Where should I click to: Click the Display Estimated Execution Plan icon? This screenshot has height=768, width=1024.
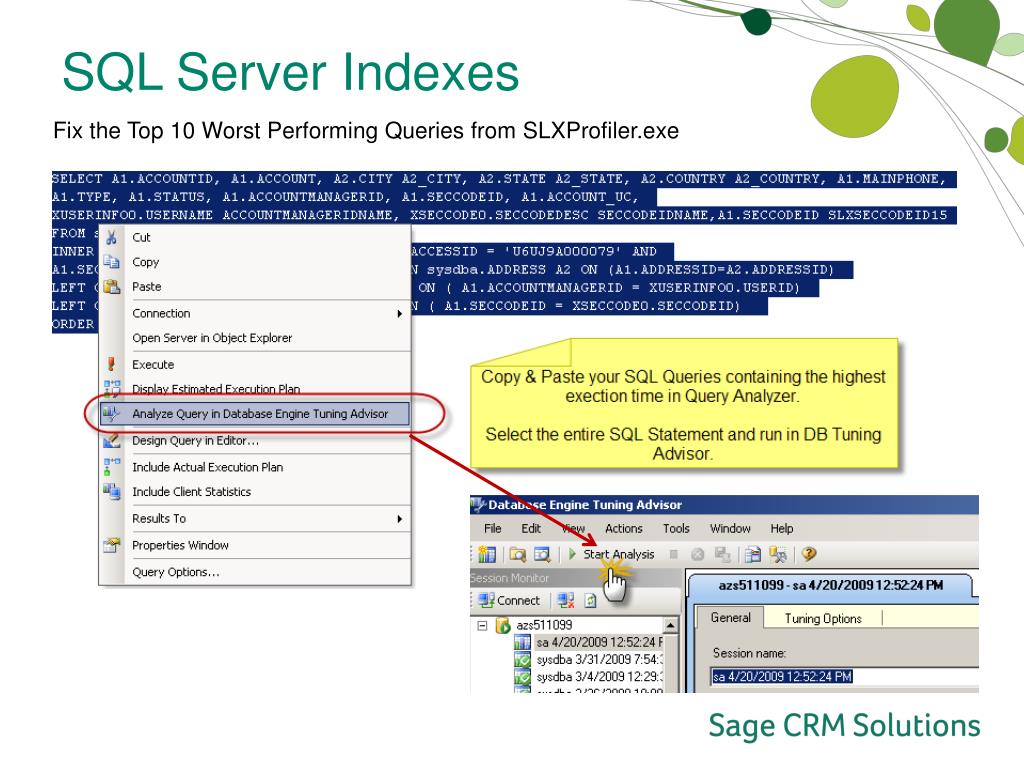click(112, 389)
